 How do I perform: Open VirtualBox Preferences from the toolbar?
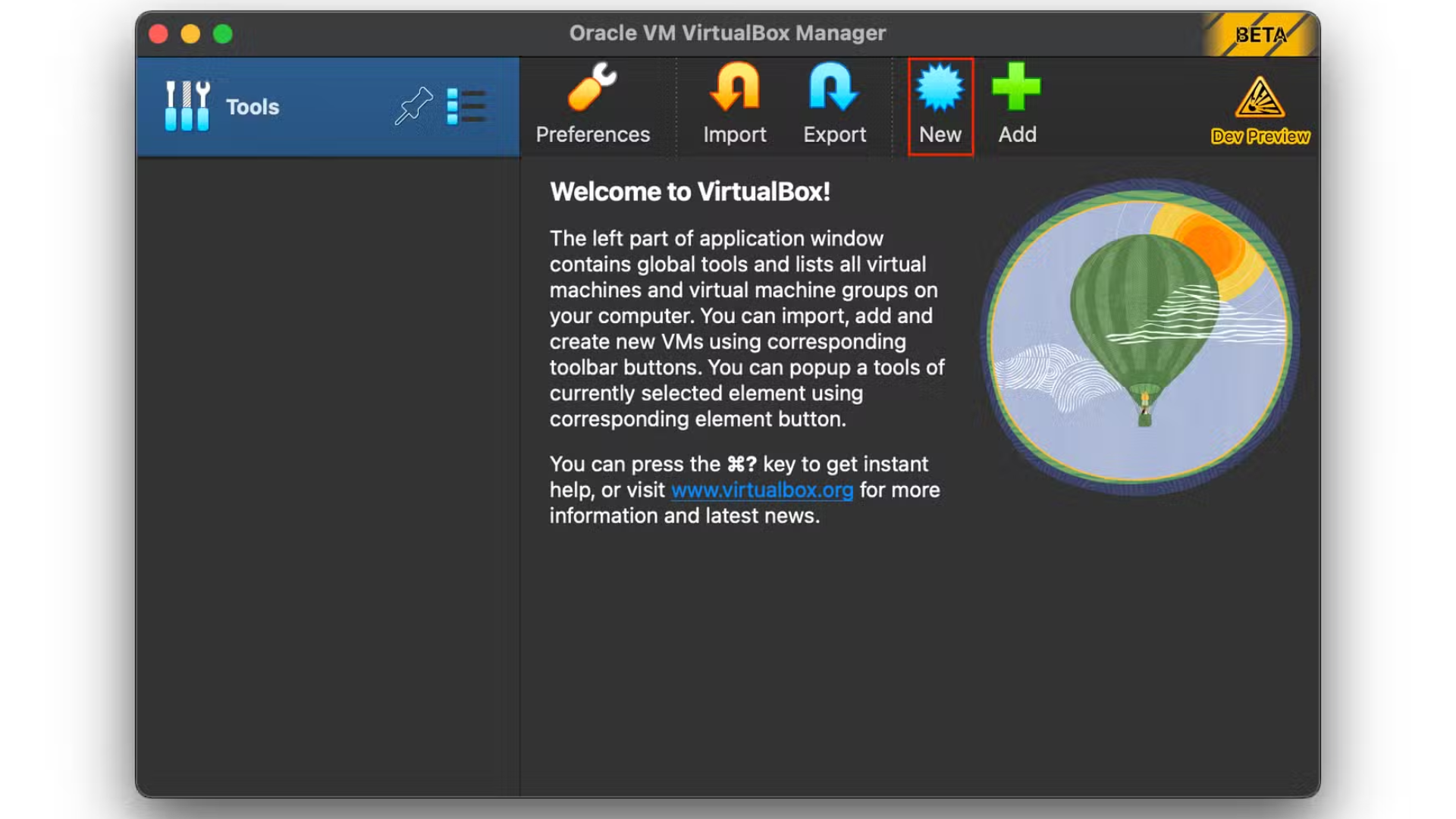click(x=592, y=105)
